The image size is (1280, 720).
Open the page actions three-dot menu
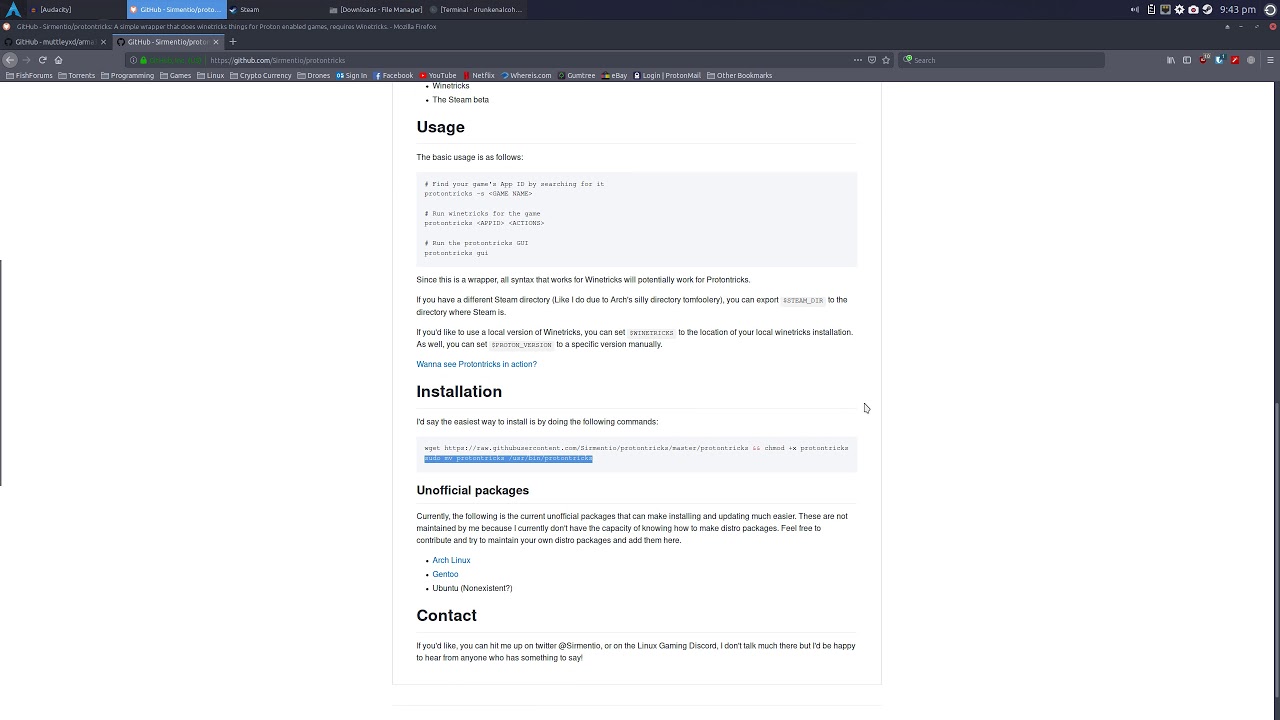pyautogui.click(x=857, y=60)
